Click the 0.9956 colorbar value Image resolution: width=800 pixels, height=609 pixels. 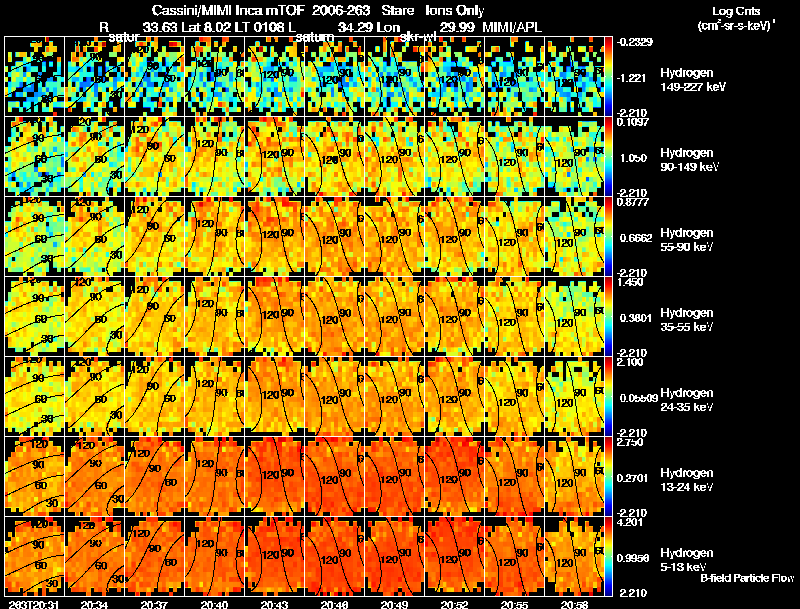633,559
